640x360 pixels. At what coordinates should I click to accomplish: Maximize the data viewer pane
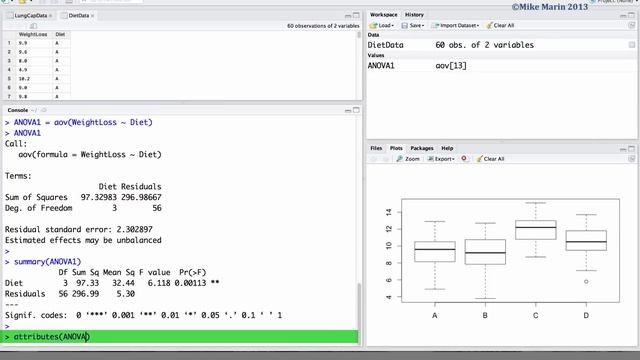[356, 16]
